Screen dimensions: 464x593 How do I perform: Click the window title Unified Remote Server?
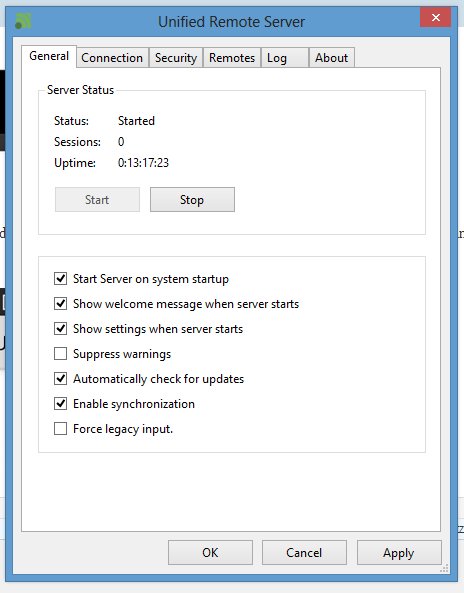click(231, 22)
